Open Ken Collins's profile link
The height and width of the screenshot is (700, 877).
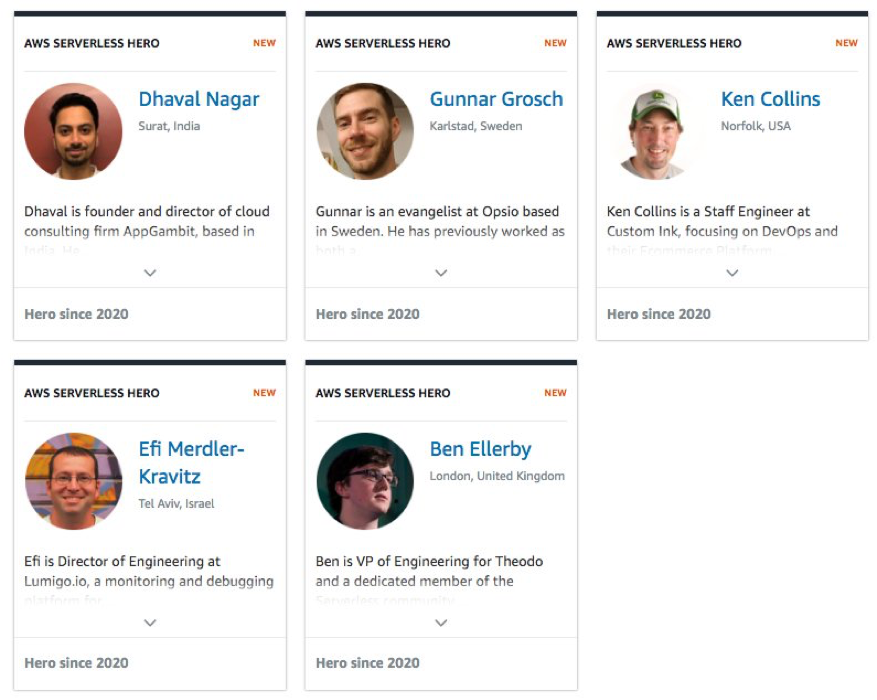[770, 100]
